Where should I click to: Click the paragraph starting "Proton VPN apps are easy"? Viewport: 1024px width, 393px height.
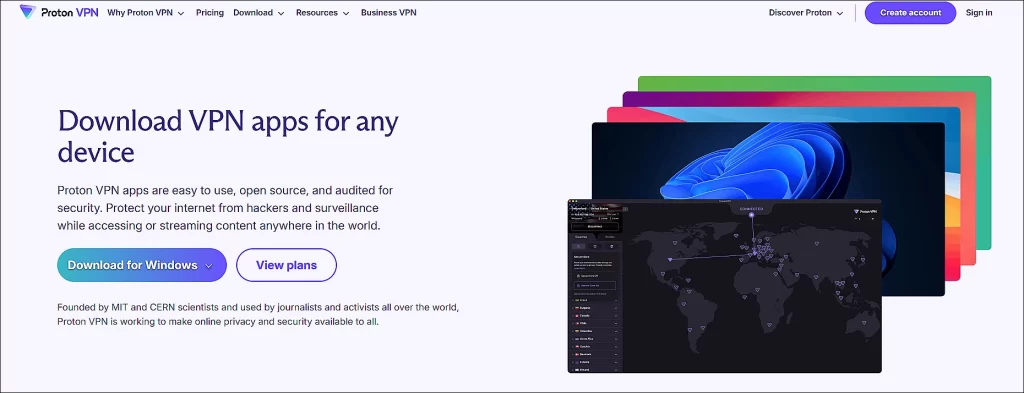click(225, 208)
